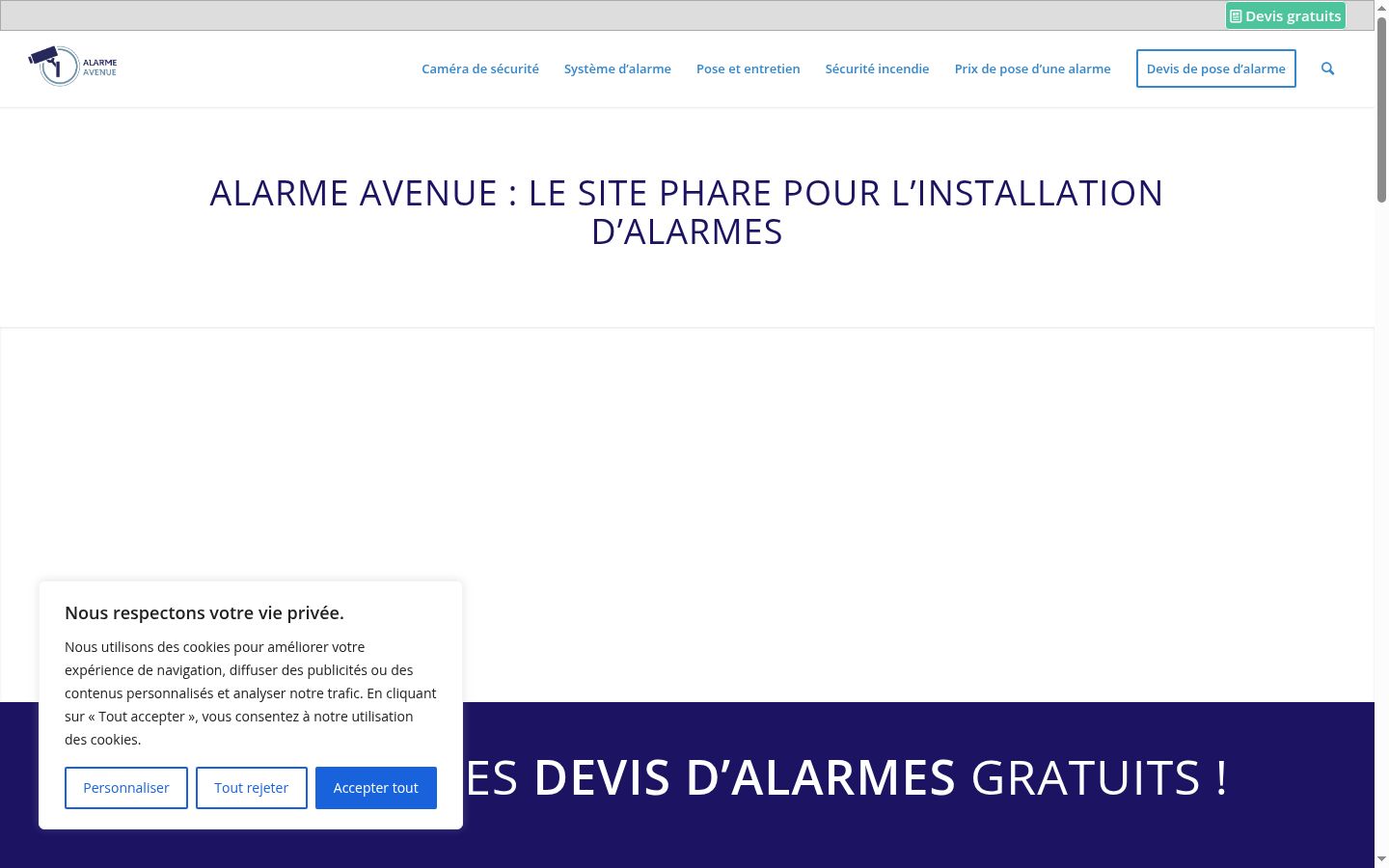
Task: Open Sécurité incendie menu
Action: 877,68
